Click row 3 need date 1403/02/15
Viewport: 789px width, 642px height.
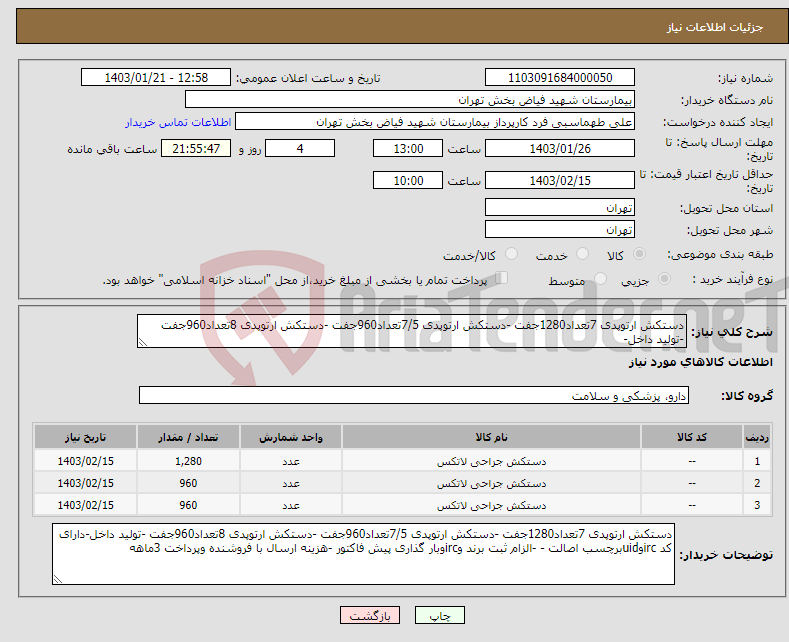point(86,505)
